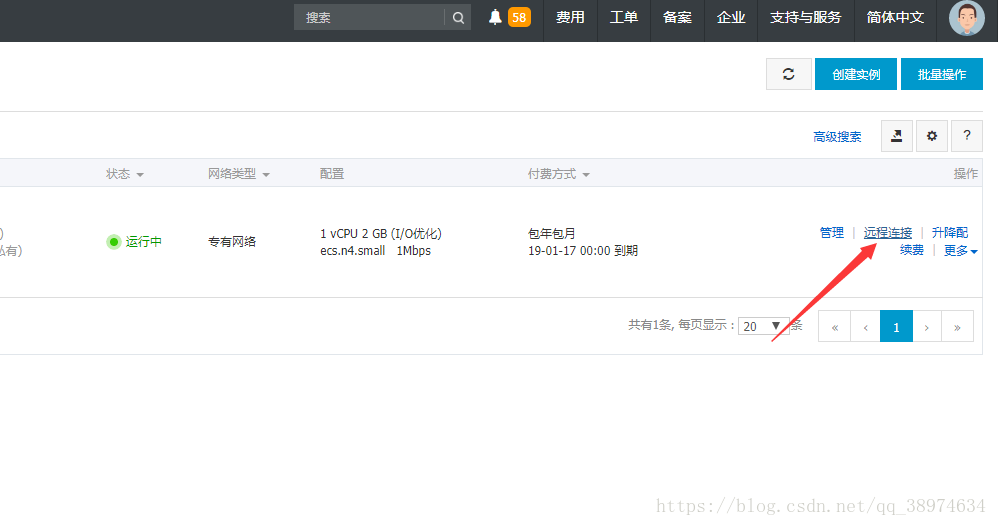This screenshot has height=526, width=998.
Task: Click the 包年包月 billing text
Action: pyautogui.click(x=551, y=234)
